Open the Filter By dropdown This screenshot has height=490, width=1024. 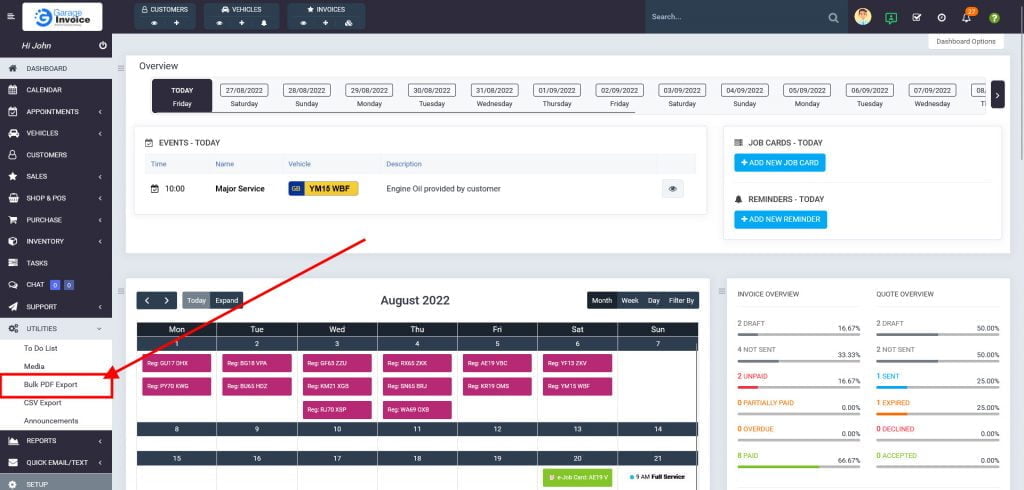click(x=682, y=300)
